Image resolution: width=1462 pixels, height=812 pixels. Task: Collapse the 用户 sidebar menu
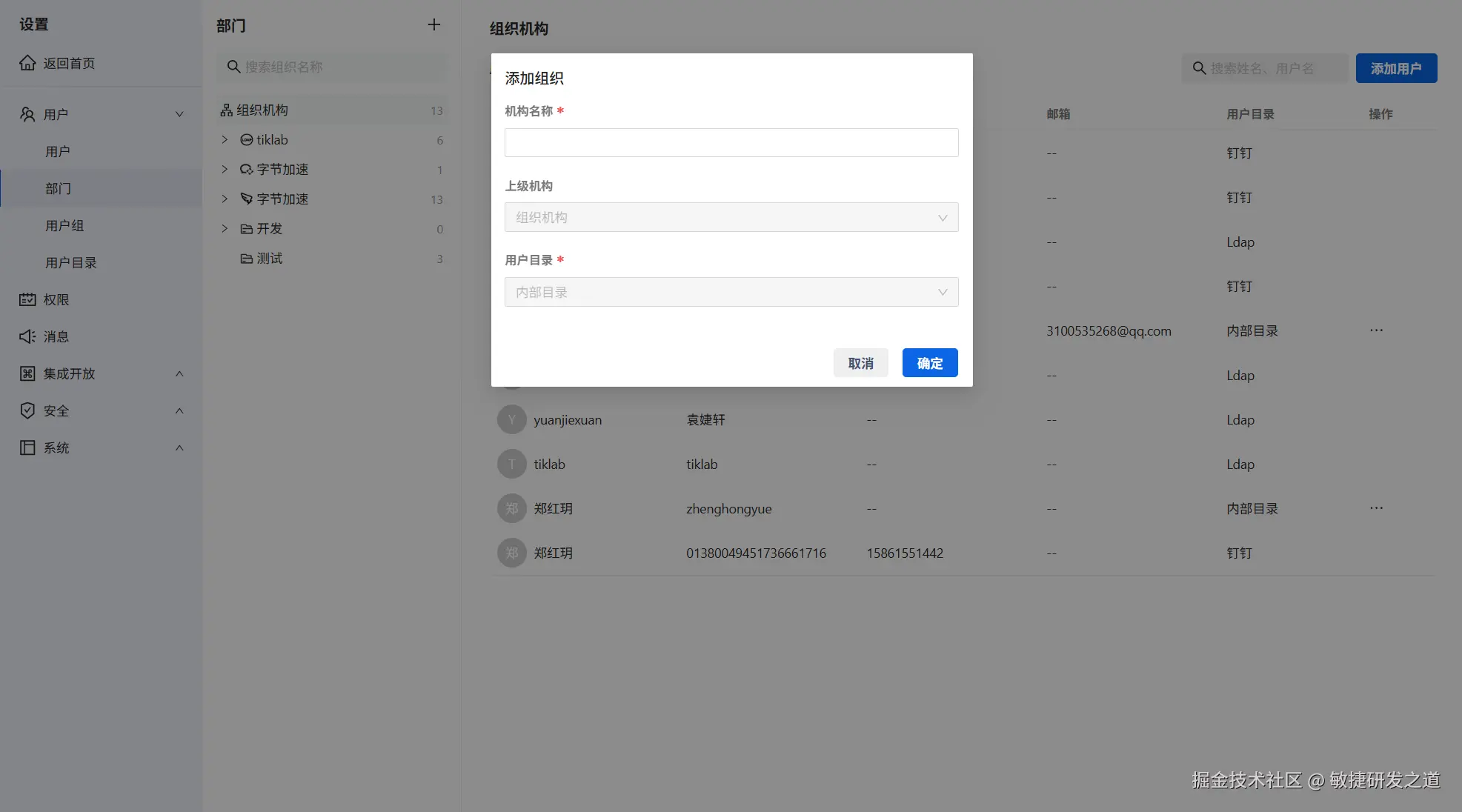click(179, 114)
